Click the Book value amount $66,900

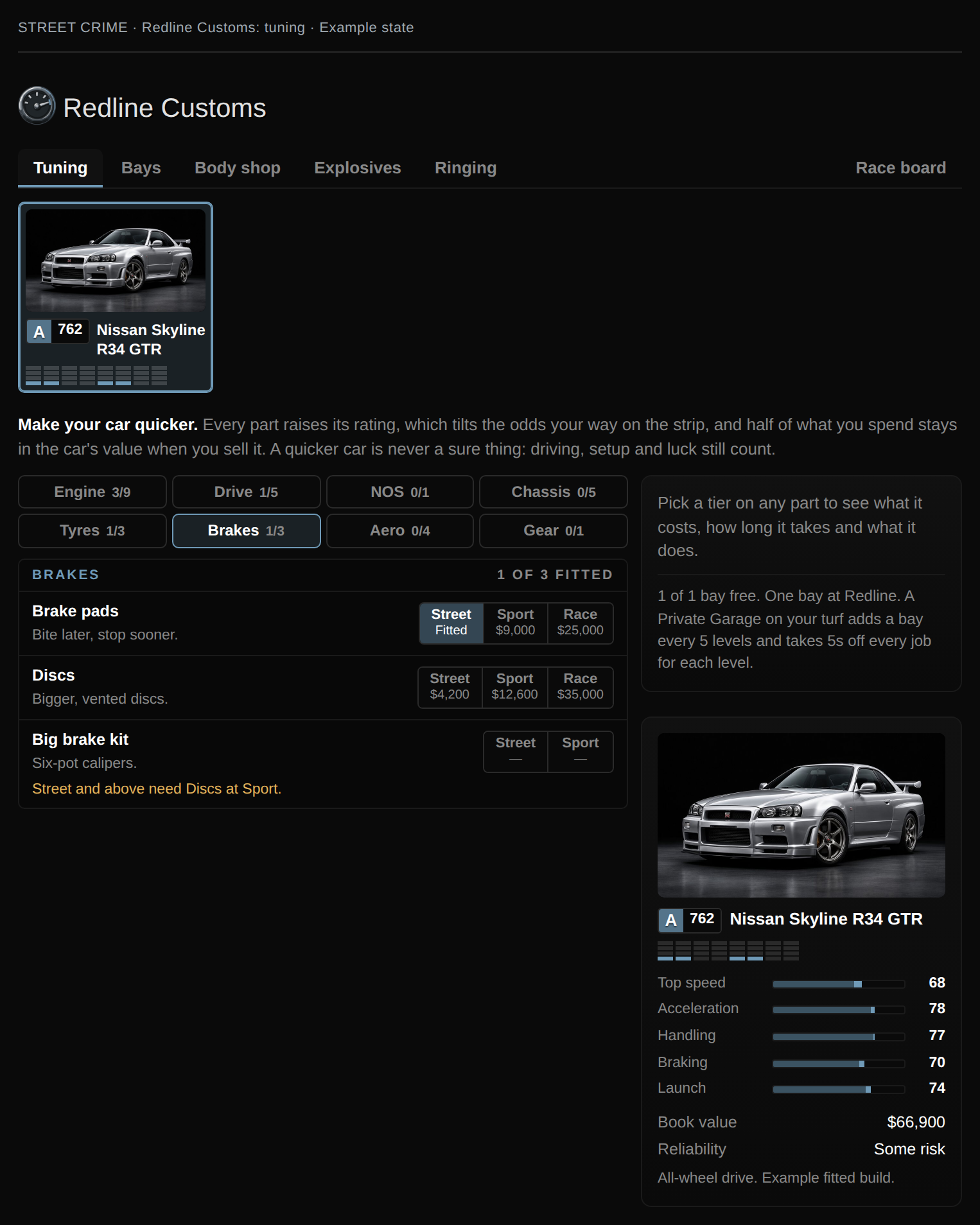tap(916, 1122)
